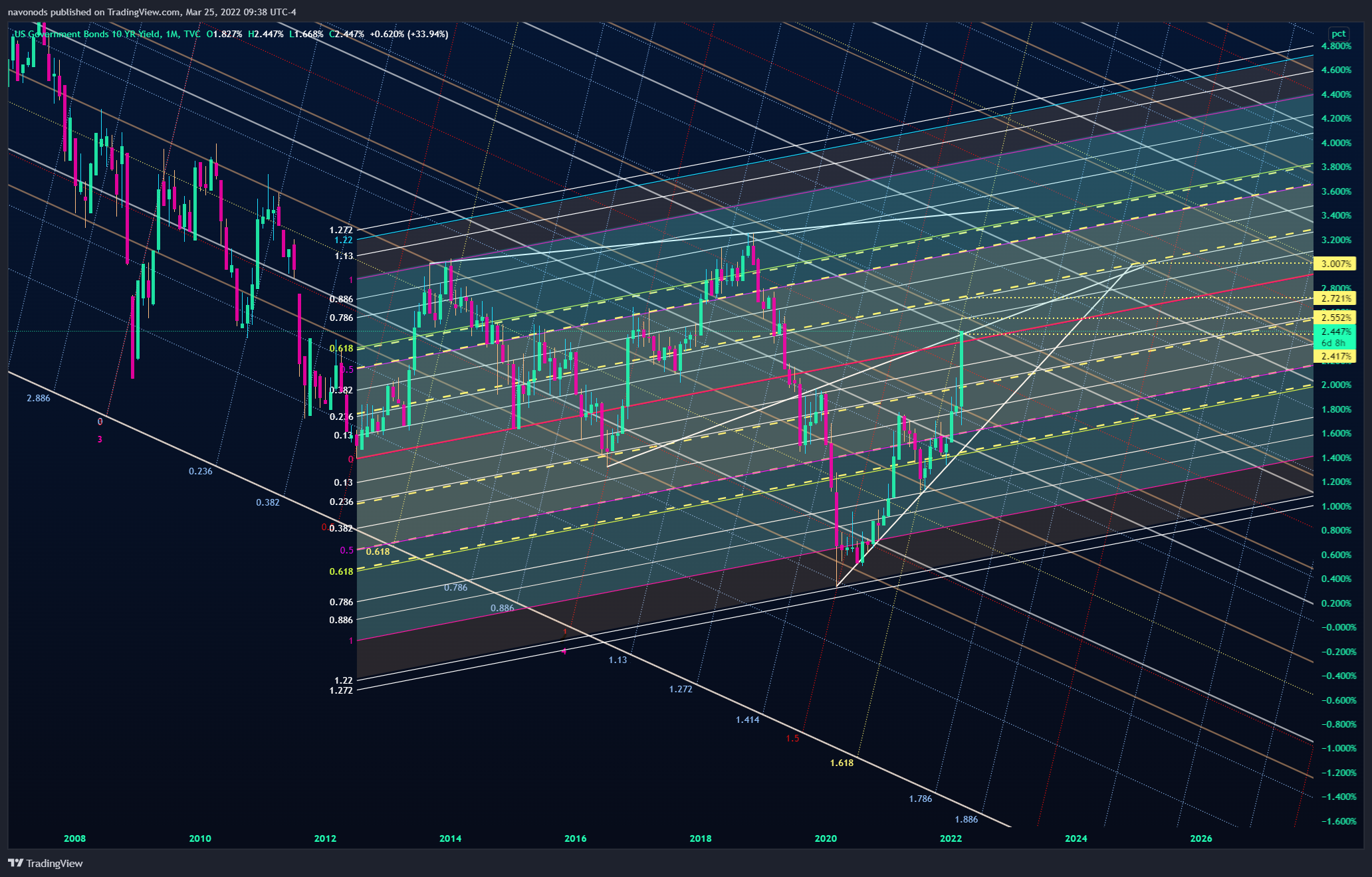
Task: Select the 2024 label on the time axis
Action: coord(1076,838)
